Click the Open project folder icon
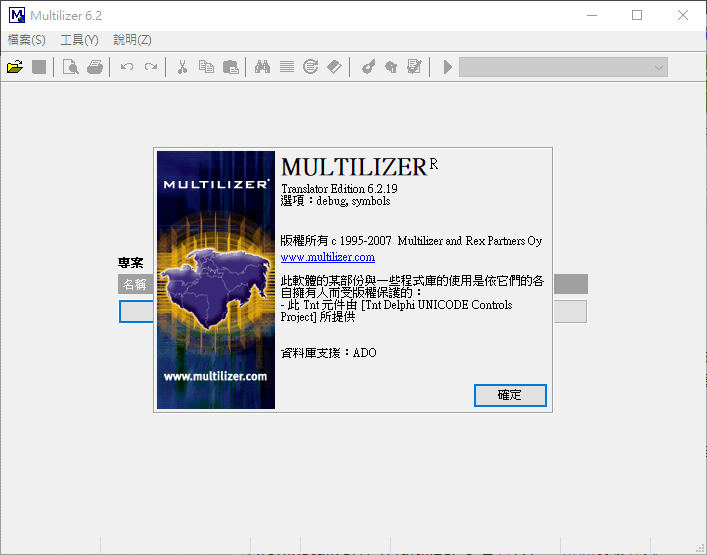The height and width of the screenshot is (555, 707). pyautogui.click(x=15, y=67)
